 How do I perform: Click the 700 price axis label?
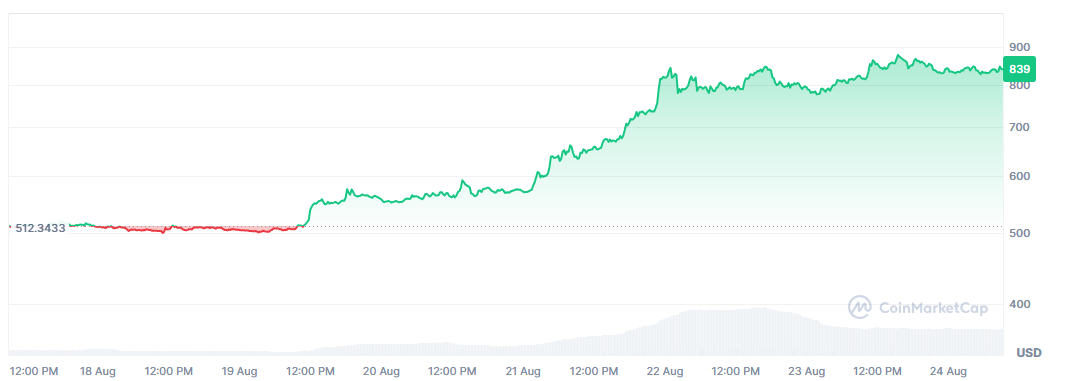1020,127
